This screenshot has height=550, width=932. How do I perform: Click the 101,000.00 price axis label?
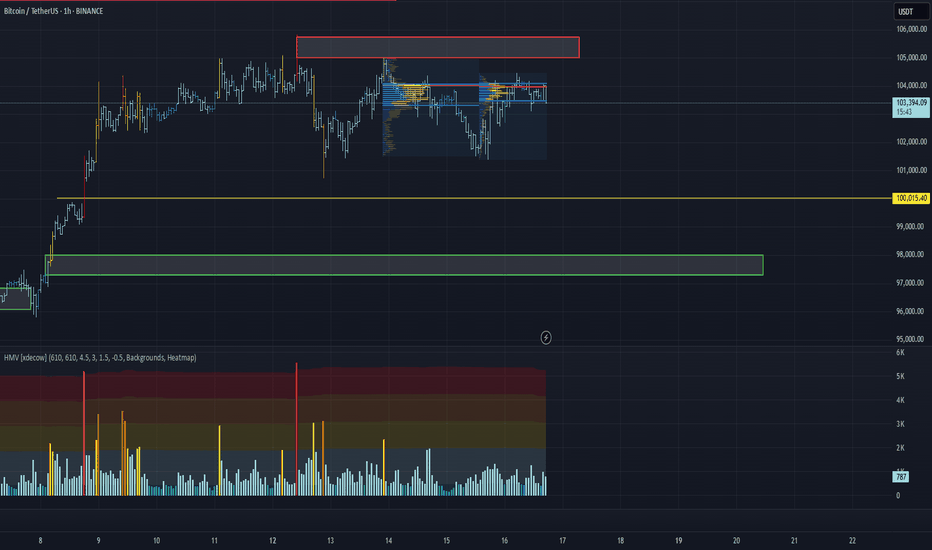click(x=911, y=171)
